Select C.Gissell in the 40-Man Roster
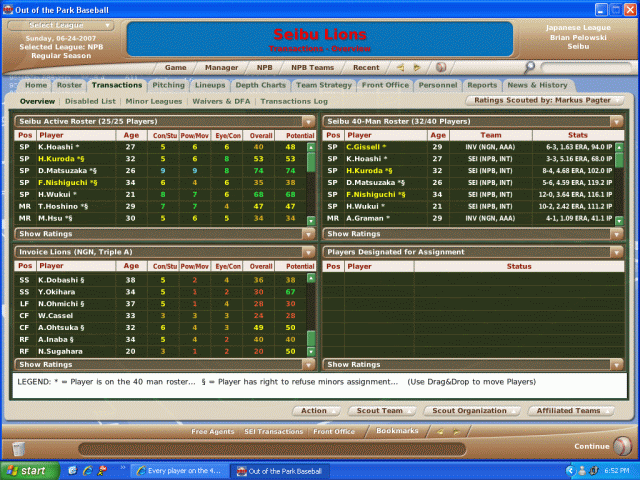640x480 pixels. pyautogui.click(x=469, y=147)
